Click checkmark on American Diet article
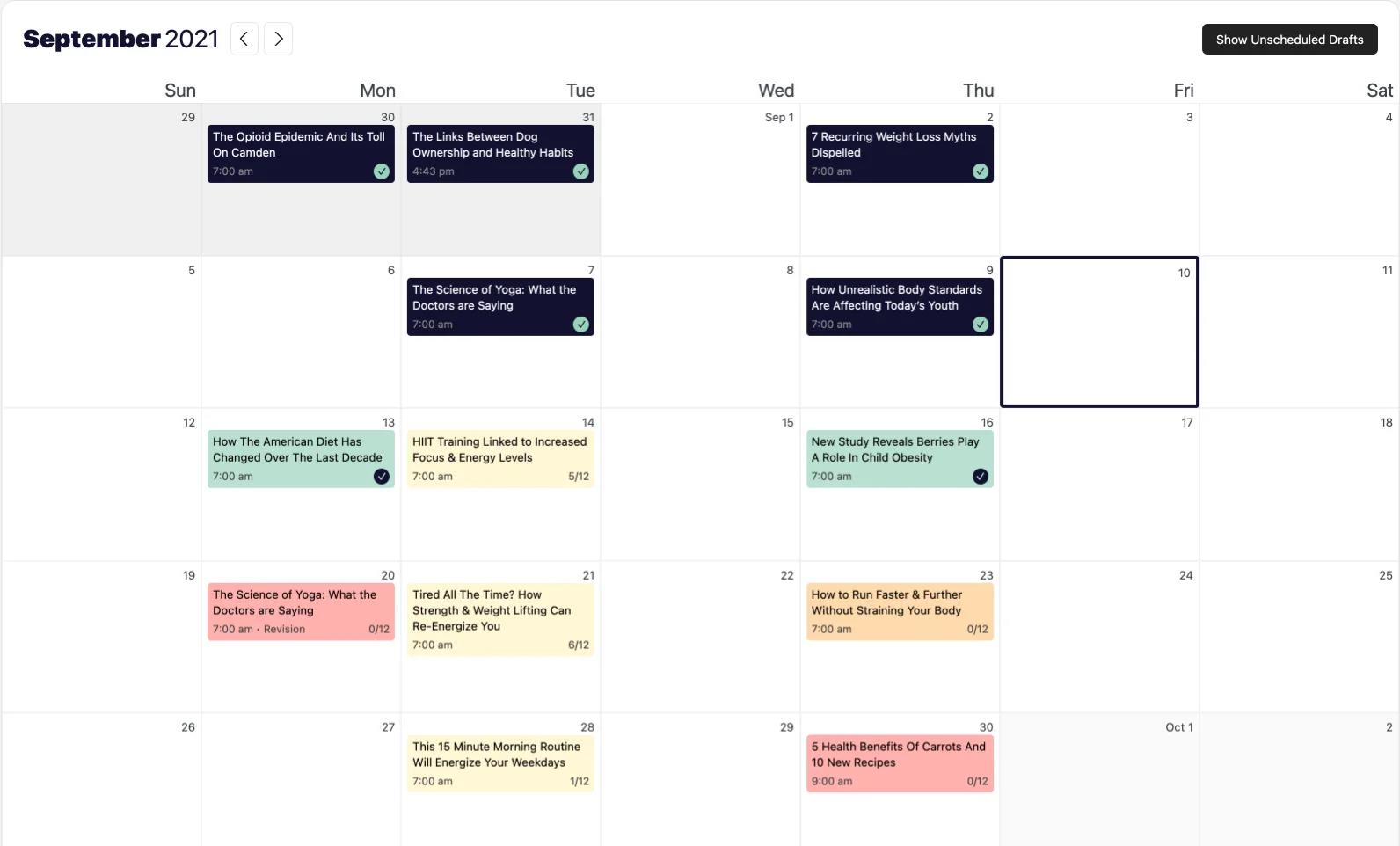 point(382,477)
